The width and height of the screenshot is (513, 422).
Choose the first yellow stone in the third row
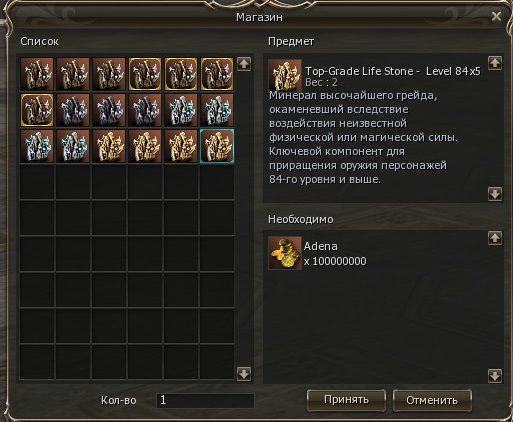click(109, 146)
